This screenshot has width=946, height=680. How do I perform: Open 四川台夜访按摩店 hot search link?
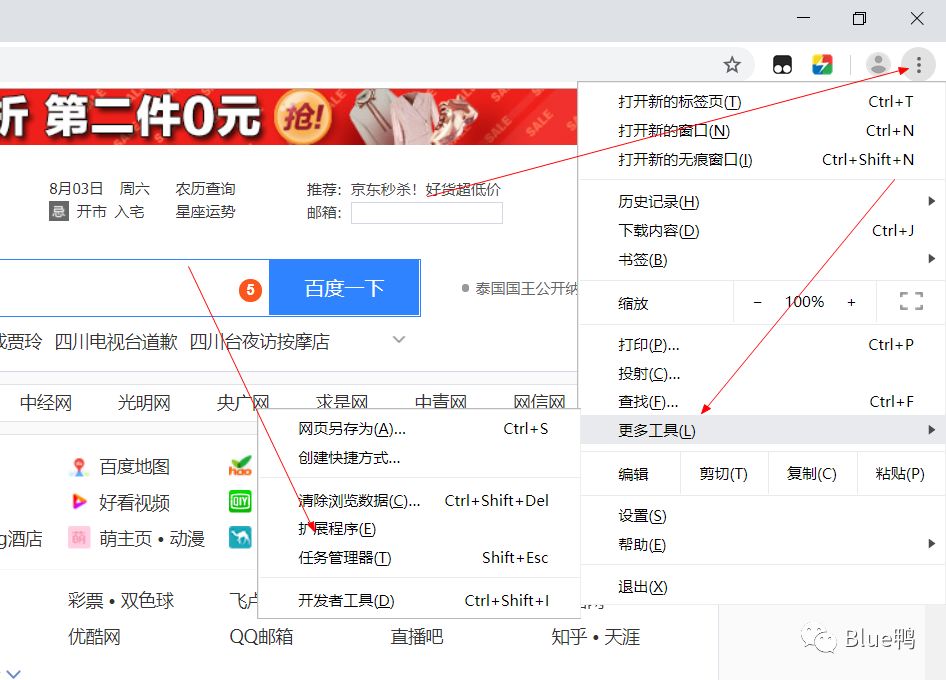(x=259, y=342)
